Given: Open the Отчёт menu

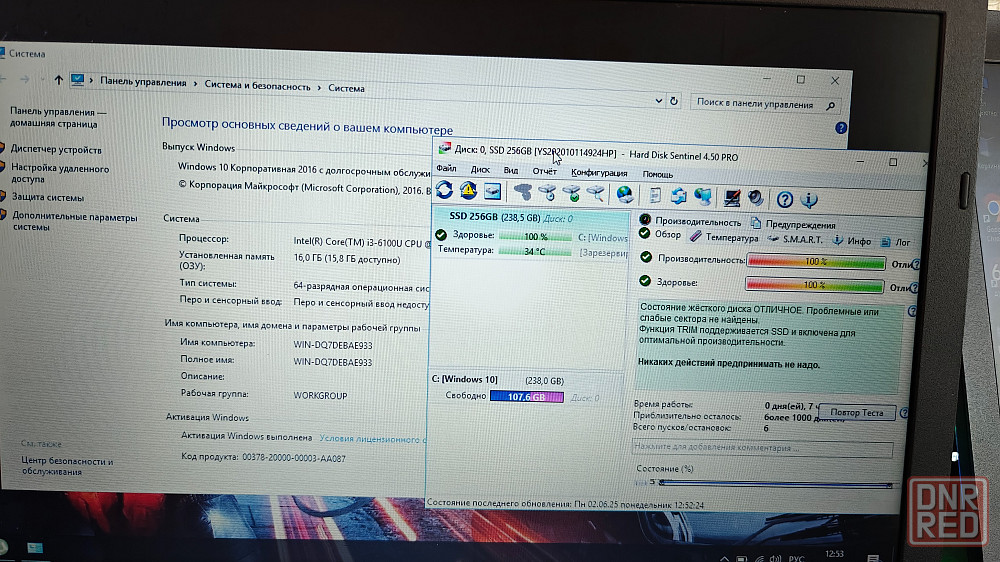Looking at the screenshot, I should click(x=545, y=171).
